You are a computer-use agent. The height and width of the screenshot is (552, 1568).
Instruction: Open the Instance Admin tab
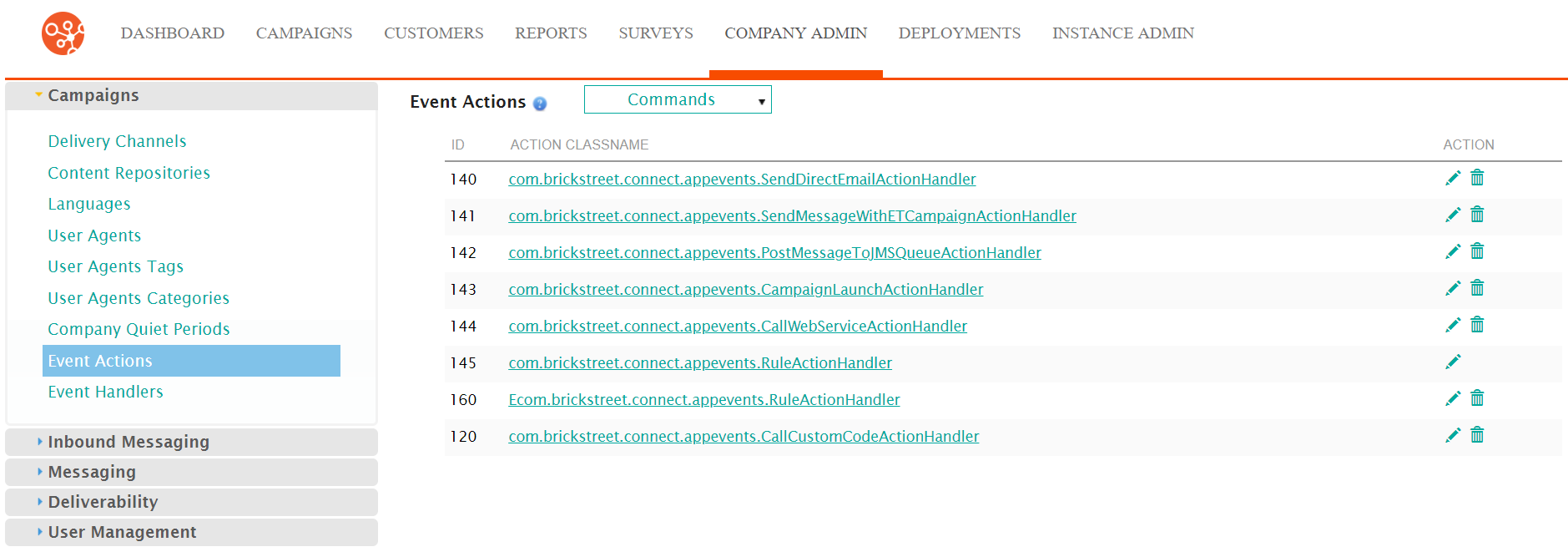coord(1122,33)
